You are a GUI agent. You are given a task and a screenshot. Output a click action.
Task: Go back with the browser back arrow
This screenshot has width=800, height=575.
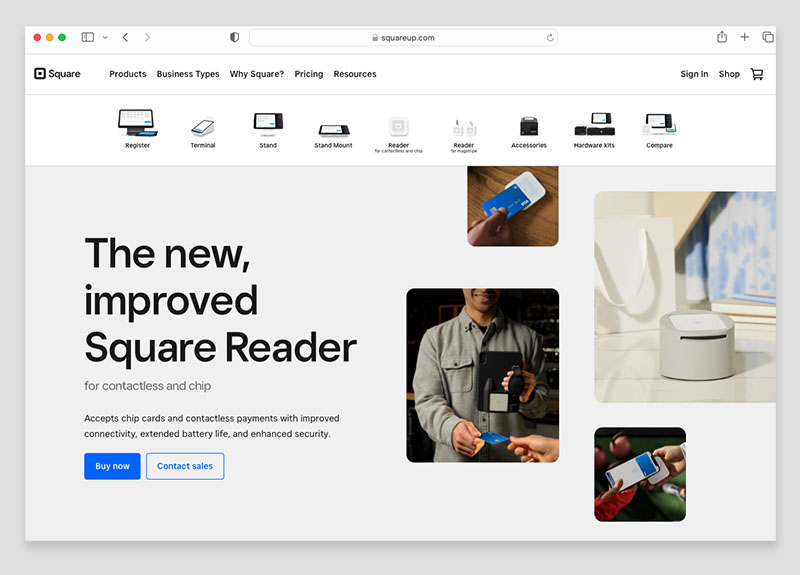(x=126, y=37)
